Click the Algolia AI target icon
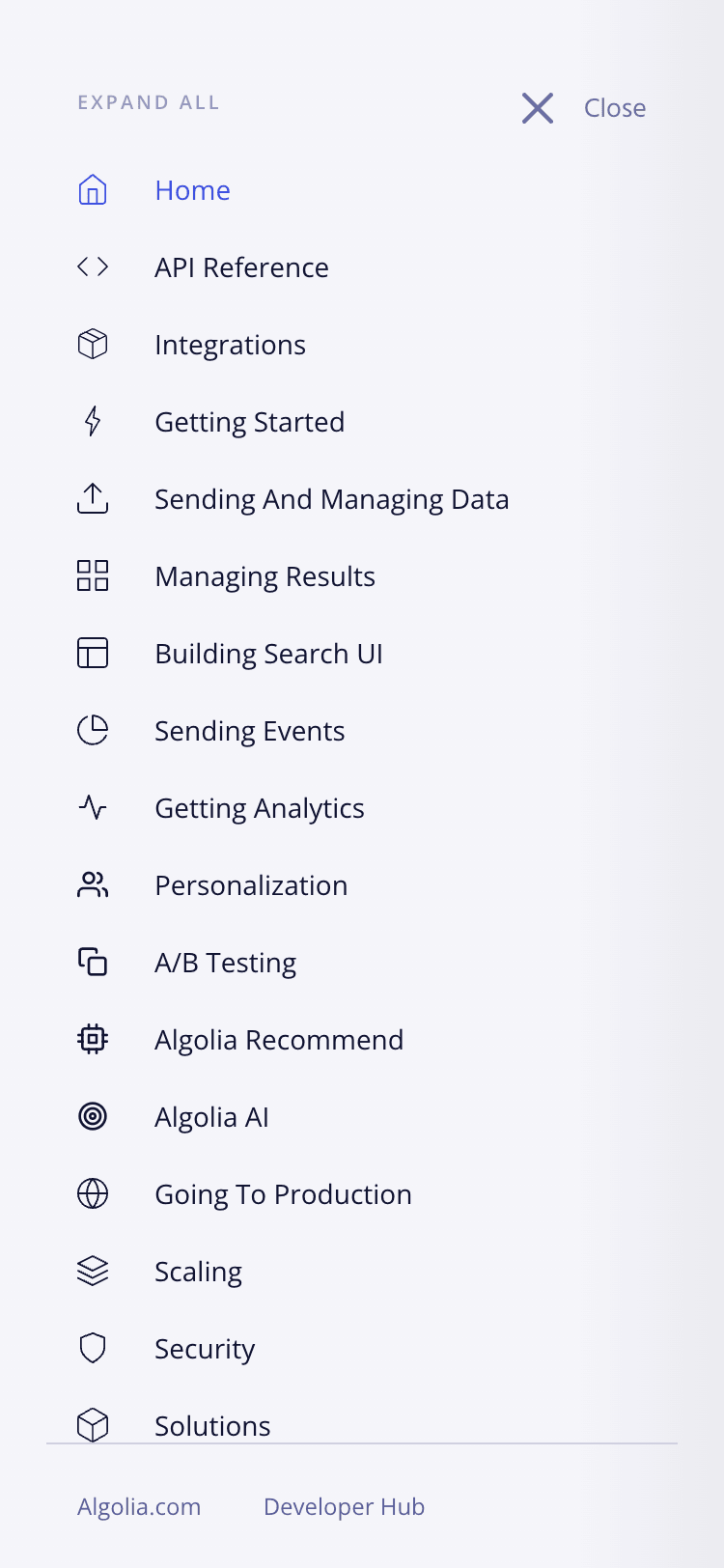 click(x=92, y=1116)
